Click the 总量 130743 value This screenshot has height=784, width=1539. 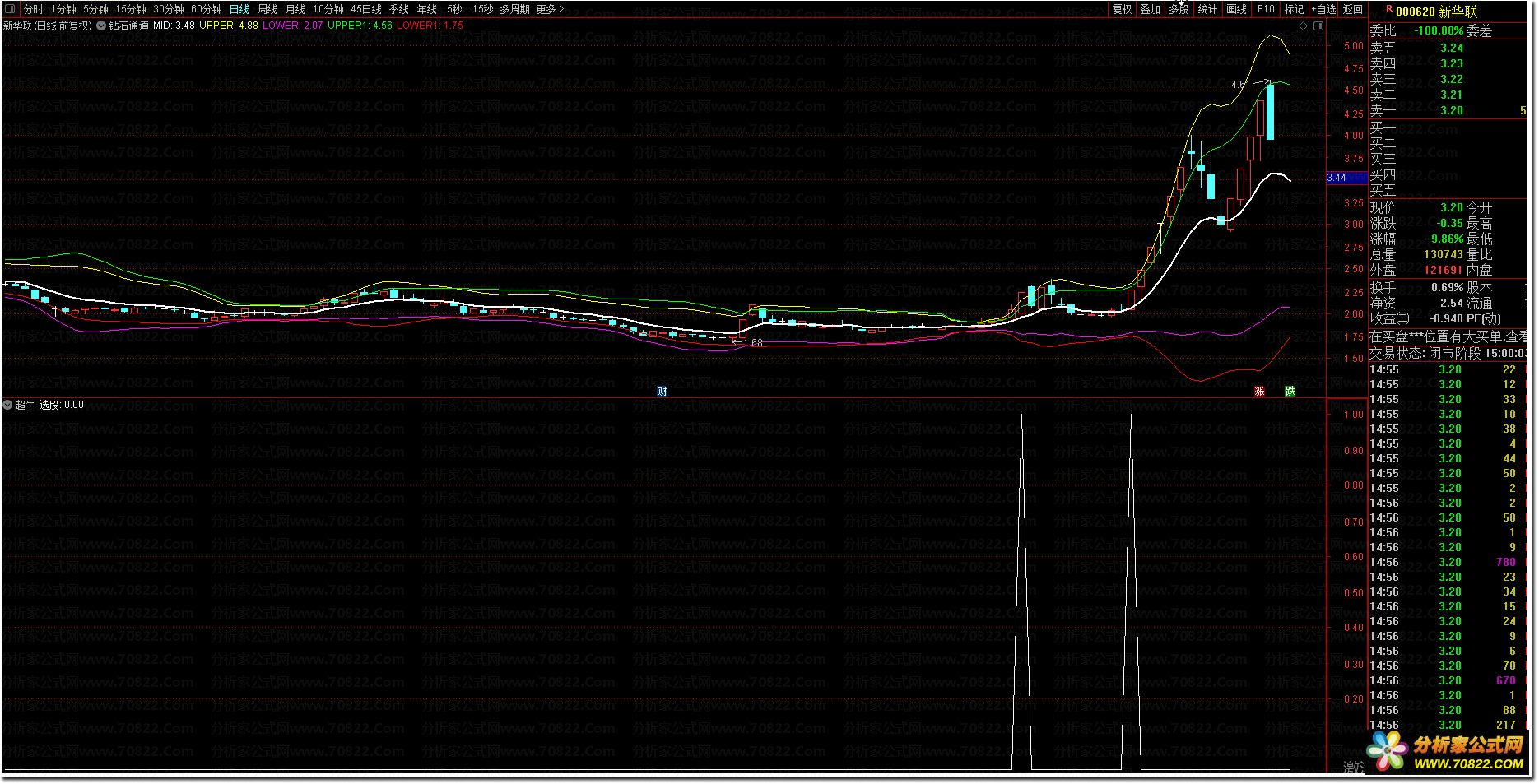[x=1444, y=254]
